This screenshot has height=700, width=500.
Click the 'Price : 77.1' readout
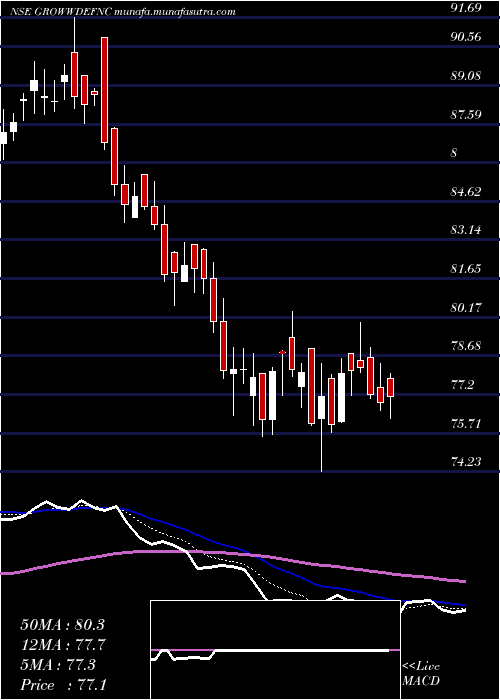[62, 685]
